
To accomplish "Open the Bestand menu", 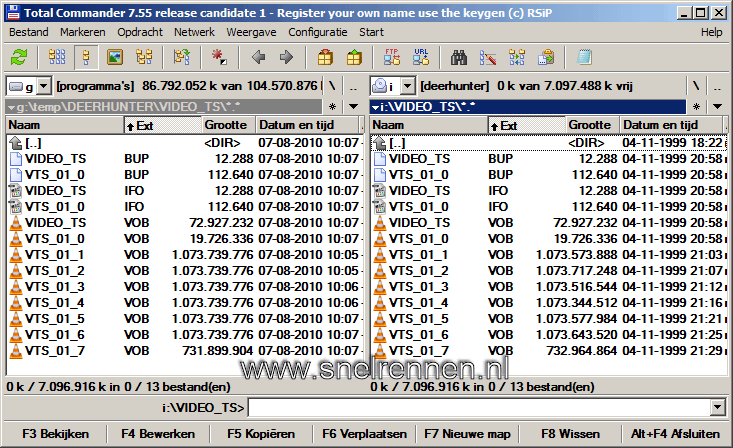I will (29, 32).
